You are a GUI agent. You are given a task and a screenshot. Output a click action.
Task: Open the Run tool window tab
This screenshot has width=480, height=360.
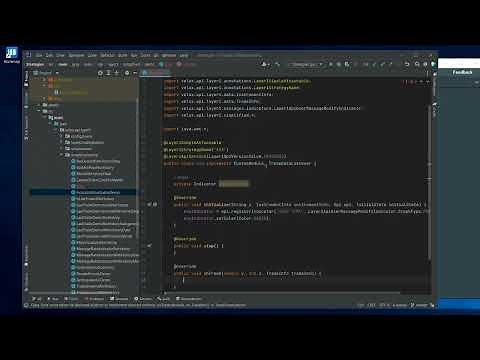[x=53, y=299]
